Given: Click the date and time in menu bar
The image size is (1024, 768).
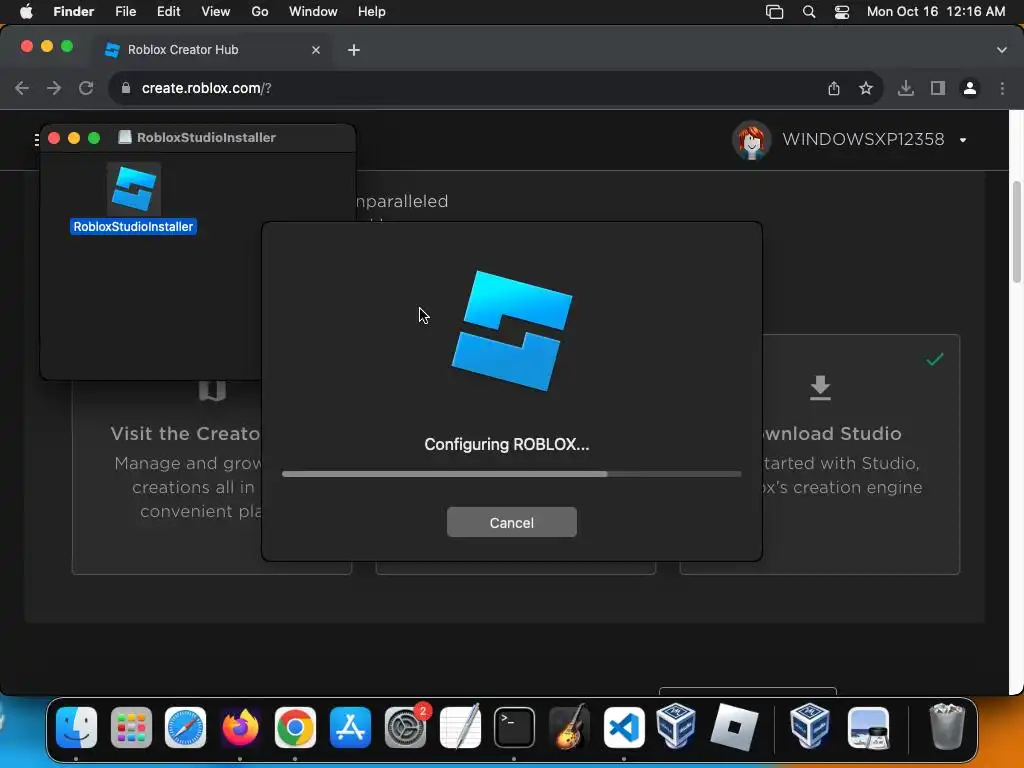Looking at the screenshot, I should [x=936, y=12].
